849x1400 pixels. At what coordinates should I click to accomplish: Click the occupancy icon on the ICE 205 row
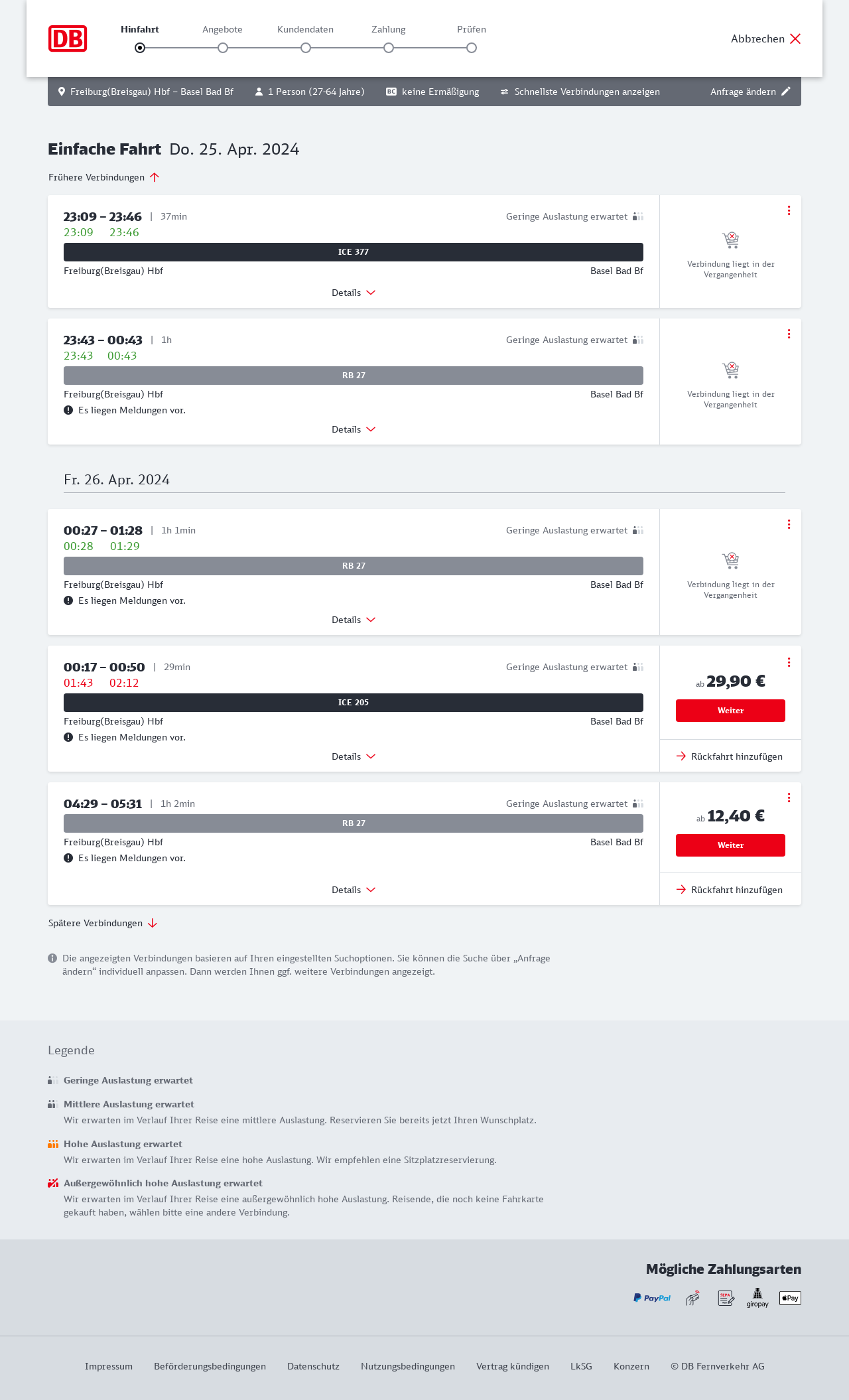[638, 667]
